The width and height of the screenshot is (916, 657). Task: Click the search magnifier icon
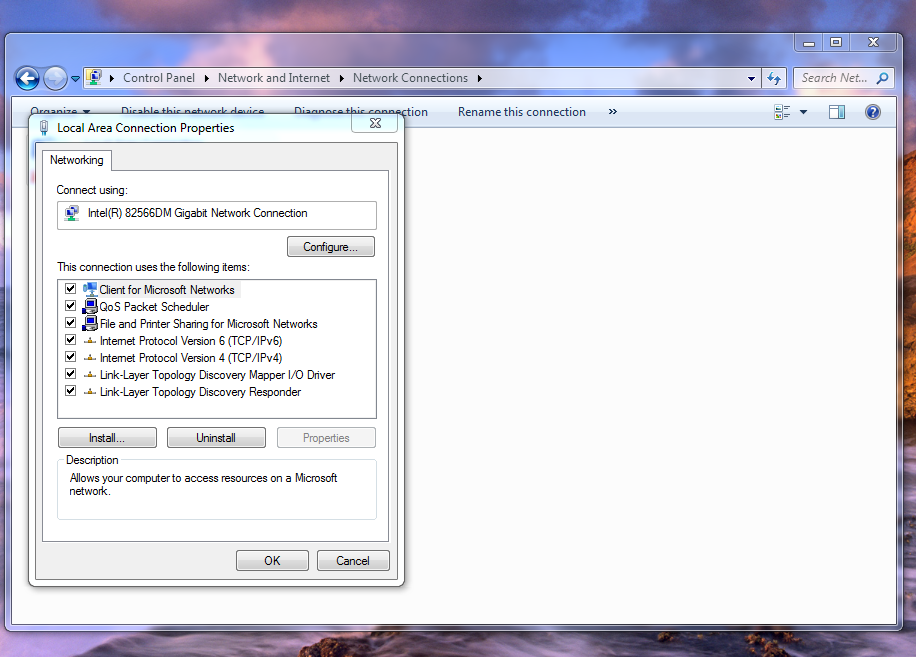883,78
